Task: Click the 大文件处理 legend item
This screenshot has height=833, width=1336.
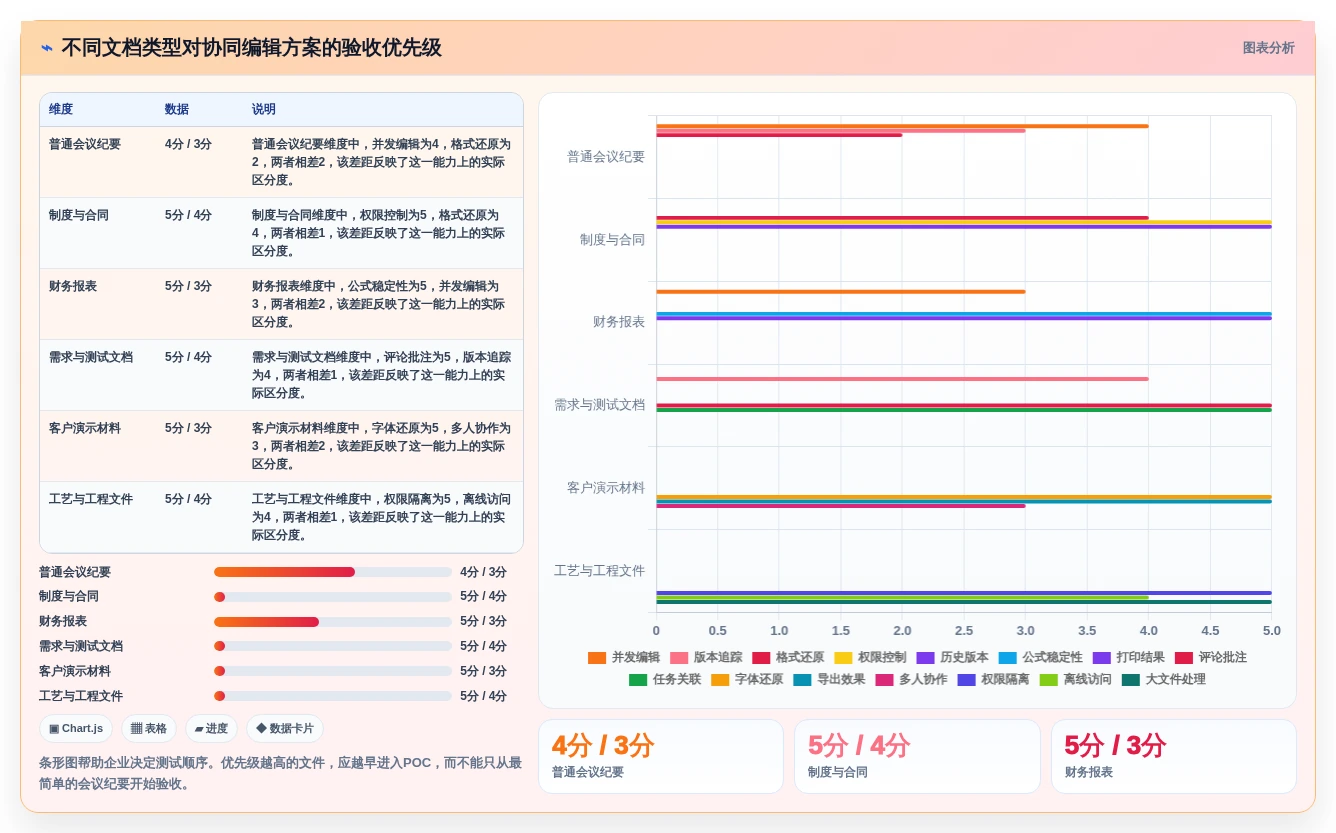Action: (1163, 680)
